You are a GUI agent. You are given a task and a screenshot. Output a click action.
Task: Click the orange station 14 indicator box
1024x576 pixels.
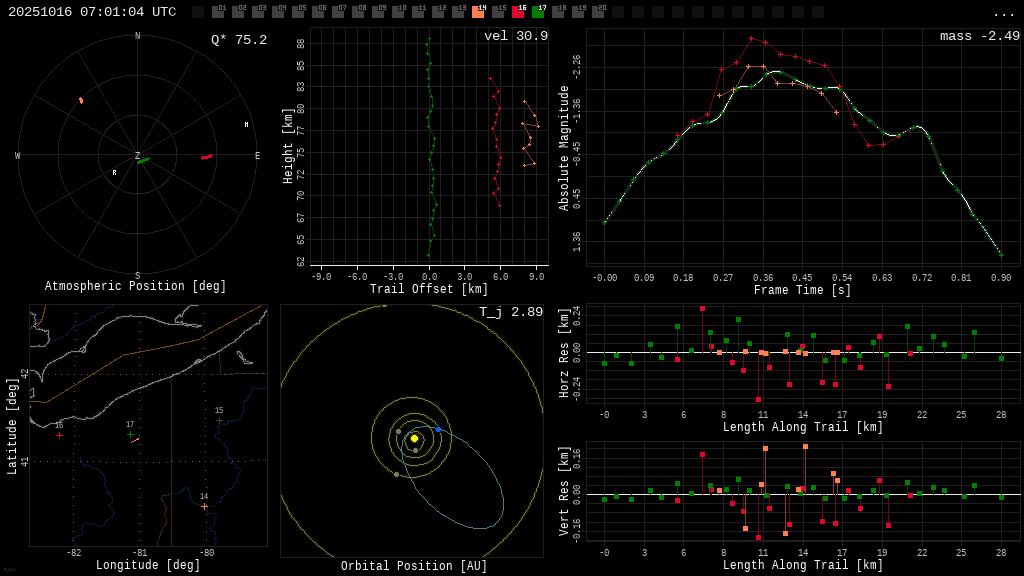[x=478, y=12]
